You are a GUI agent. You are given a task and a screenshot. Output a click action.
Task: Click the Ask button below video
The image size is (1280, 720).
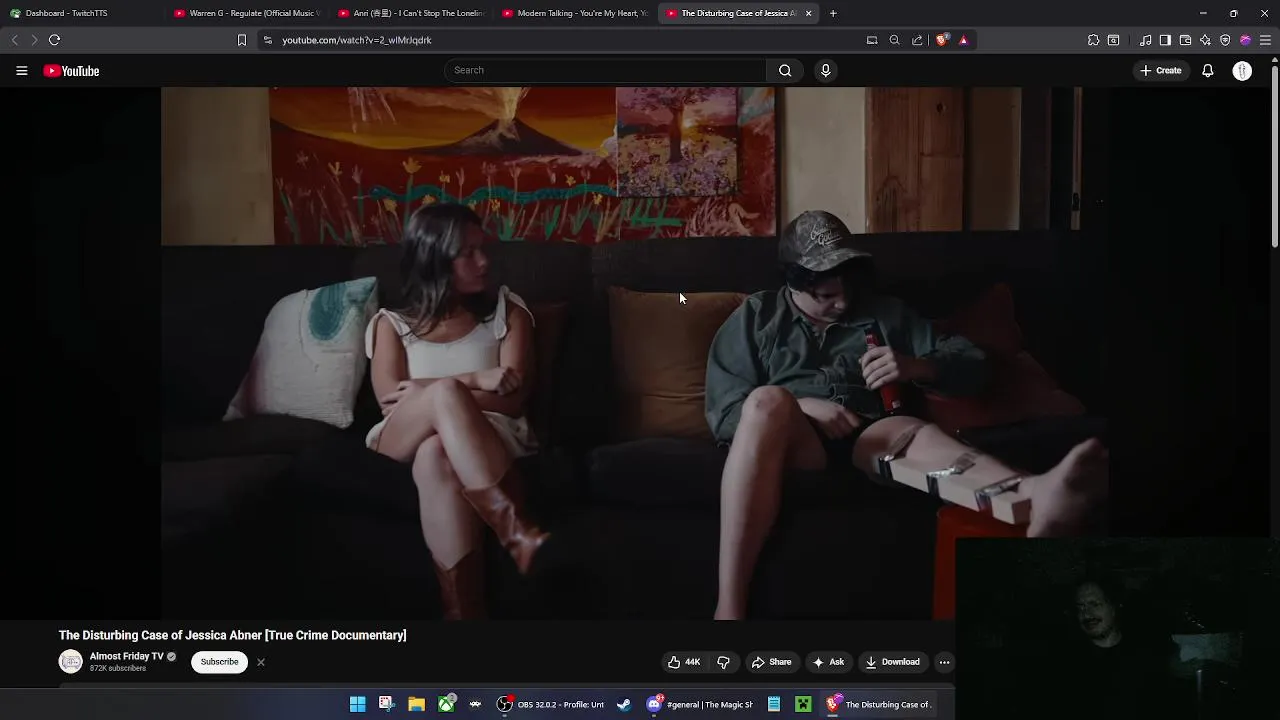828,662
